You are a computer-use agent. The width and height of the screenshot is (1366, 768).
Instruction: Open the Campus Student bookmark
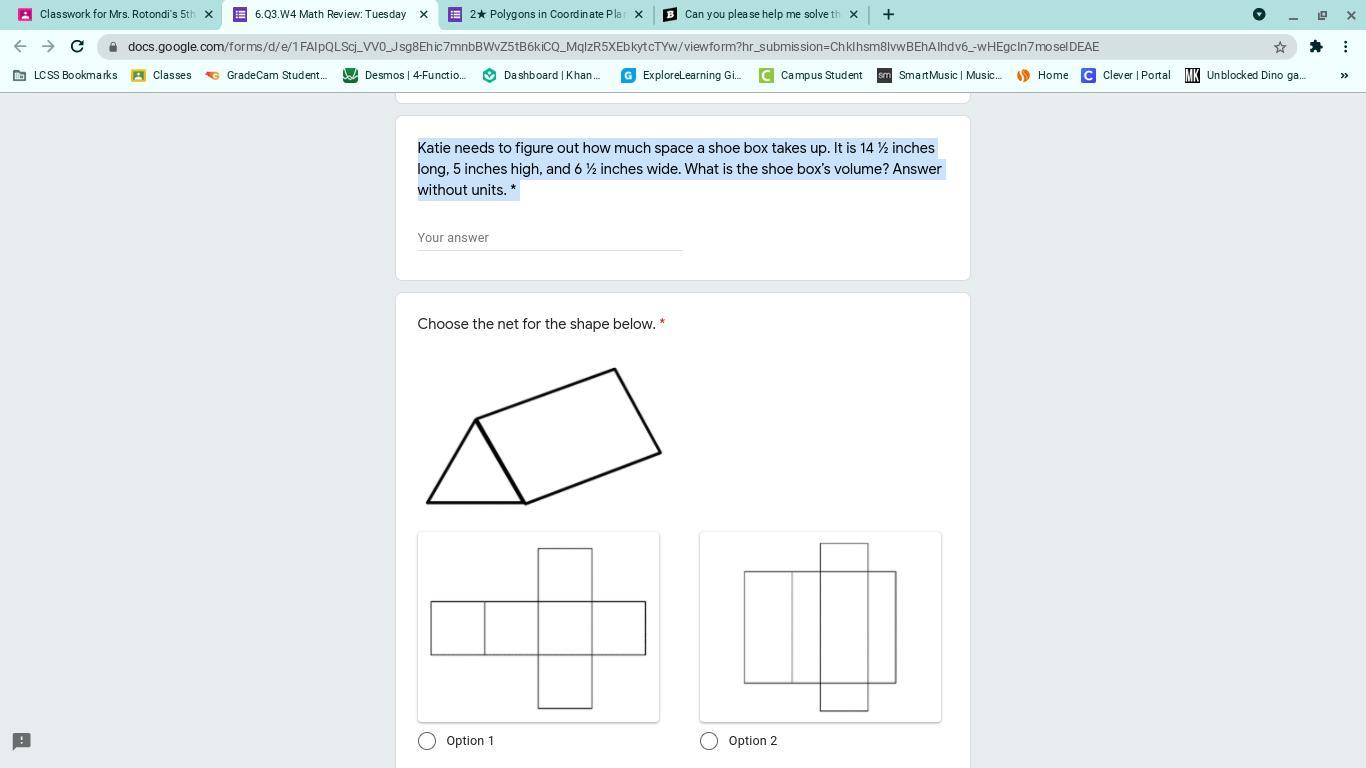[810, 75]
